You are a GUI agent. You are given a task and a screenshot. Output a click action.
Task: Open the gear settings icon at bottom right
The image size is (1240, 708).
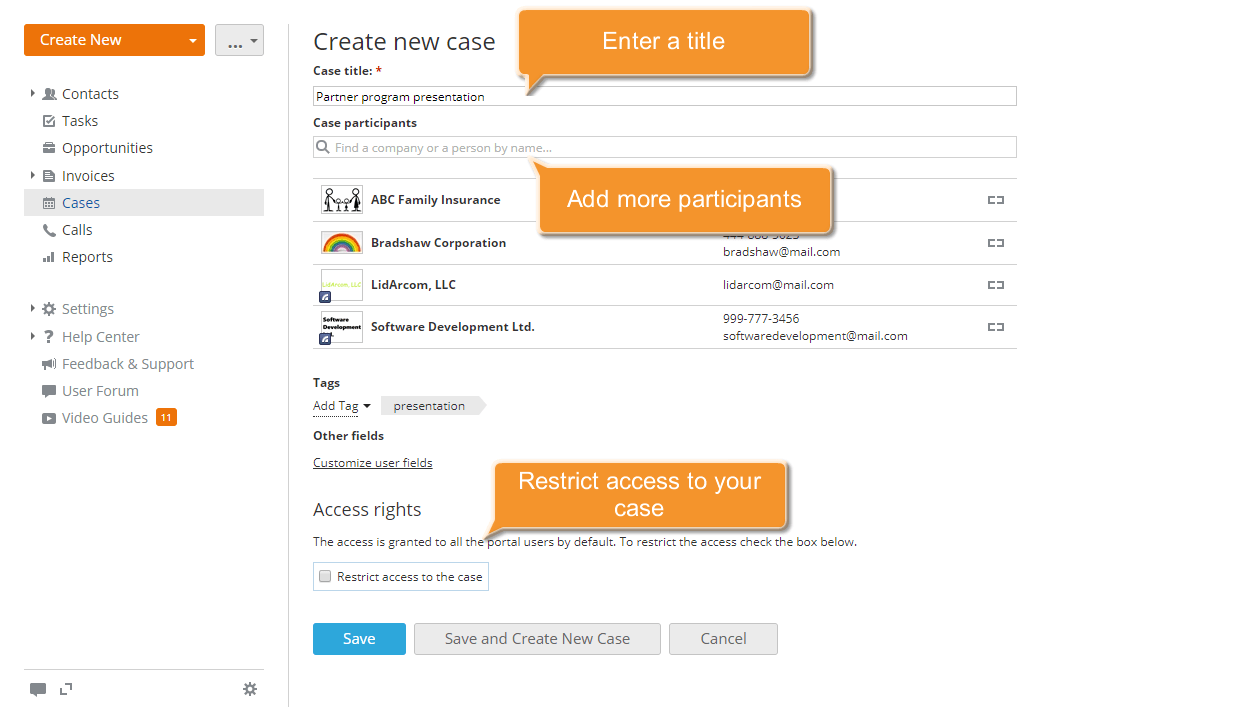250,689
